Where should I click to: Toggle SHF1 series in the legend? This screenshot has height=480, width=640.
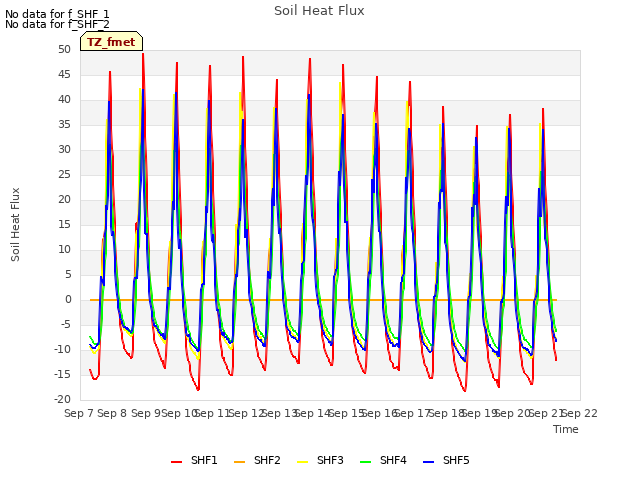[194, 460]
